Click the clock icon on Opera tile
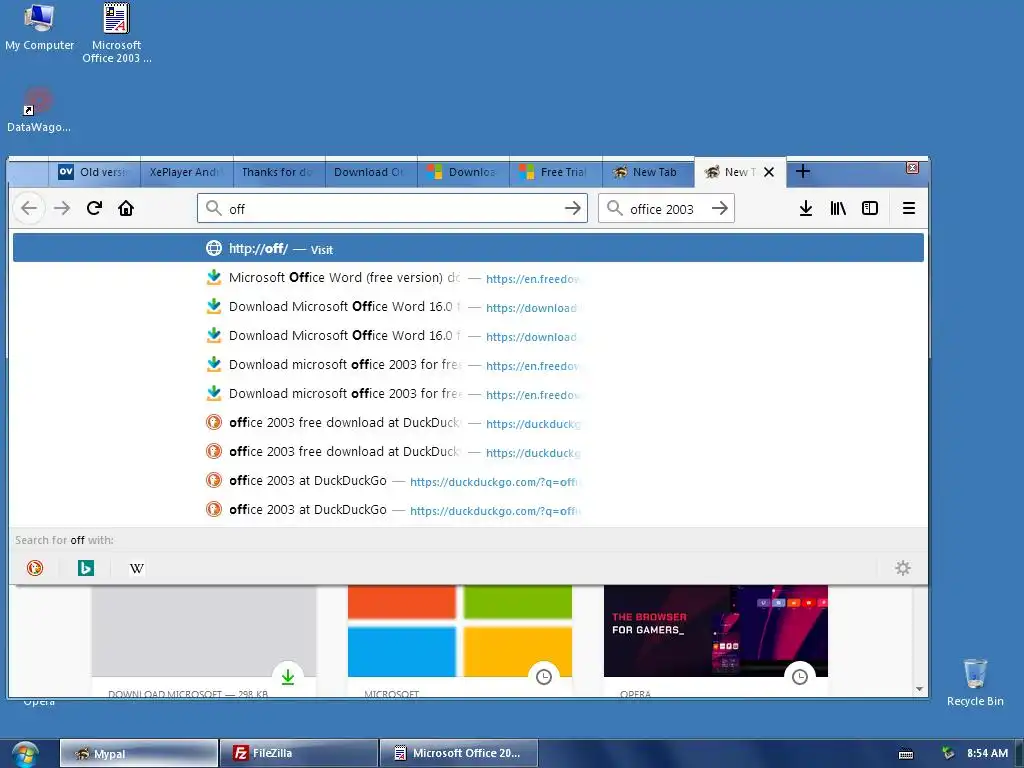 (x=800, y=677)
